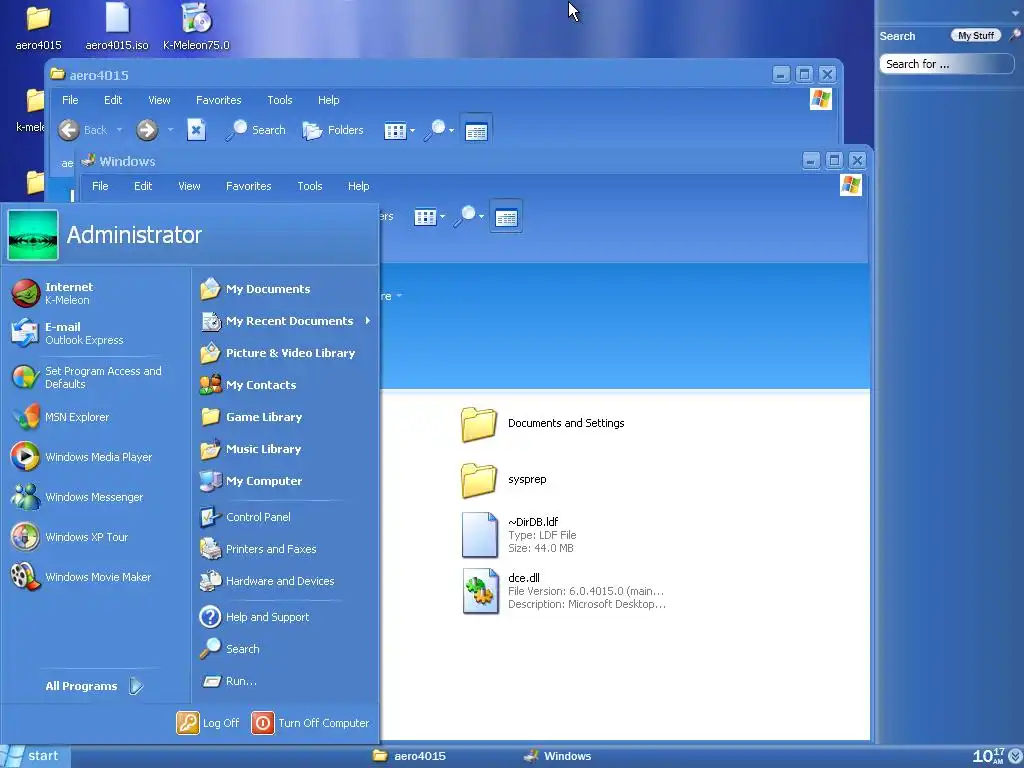Click Log Off button
The height and width of the screenshot is (768, 1024).
(x=208, y=723)
